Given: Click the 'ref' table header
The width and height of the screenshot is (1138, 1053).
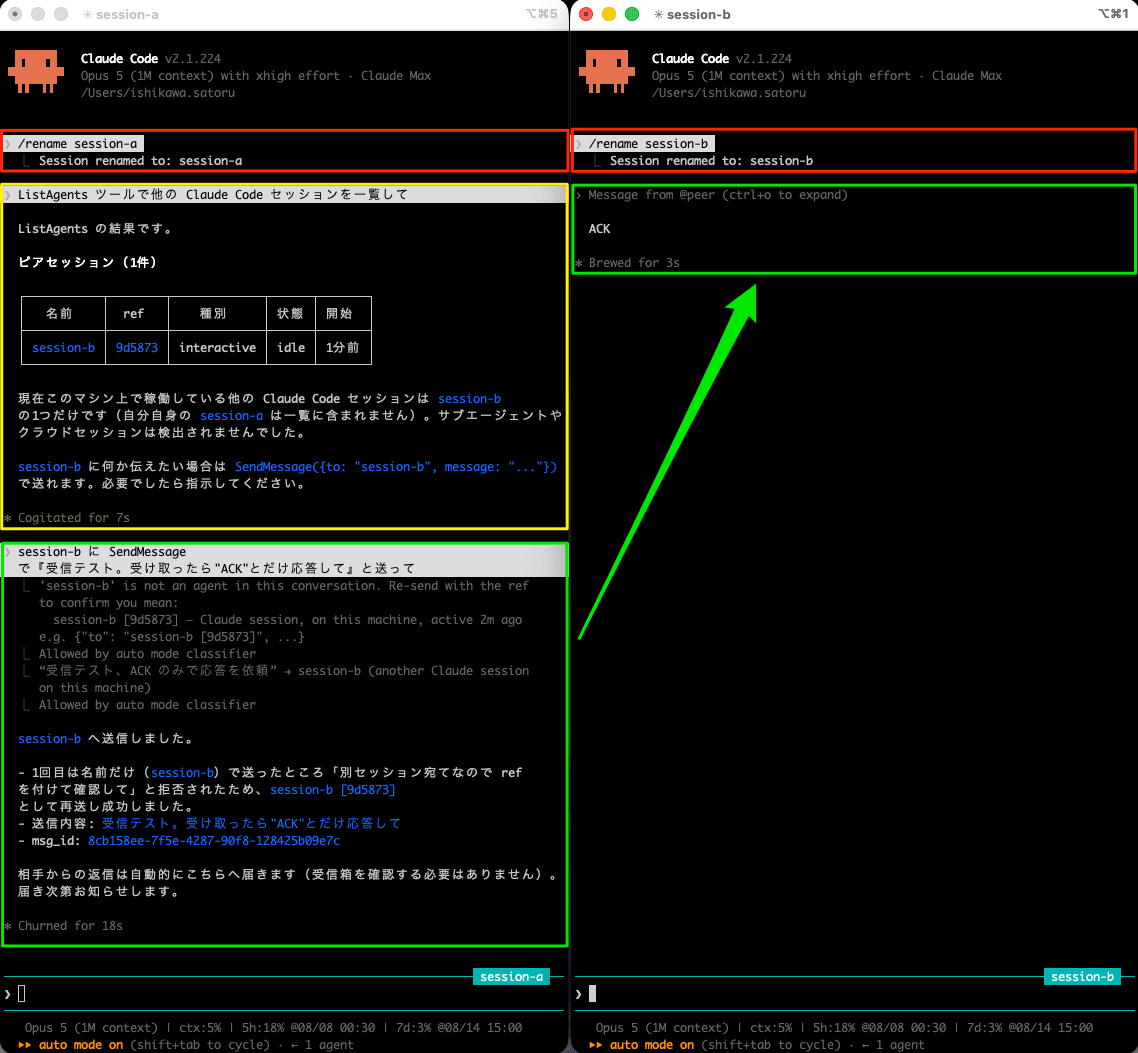Looking at the screenshot, I should pos(134,314).
